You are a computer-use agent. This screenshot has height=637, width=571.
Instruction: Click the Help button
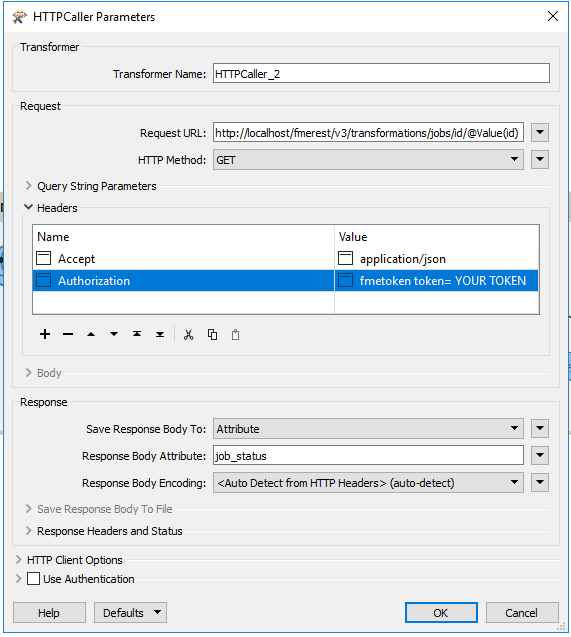tap(49, 612)
